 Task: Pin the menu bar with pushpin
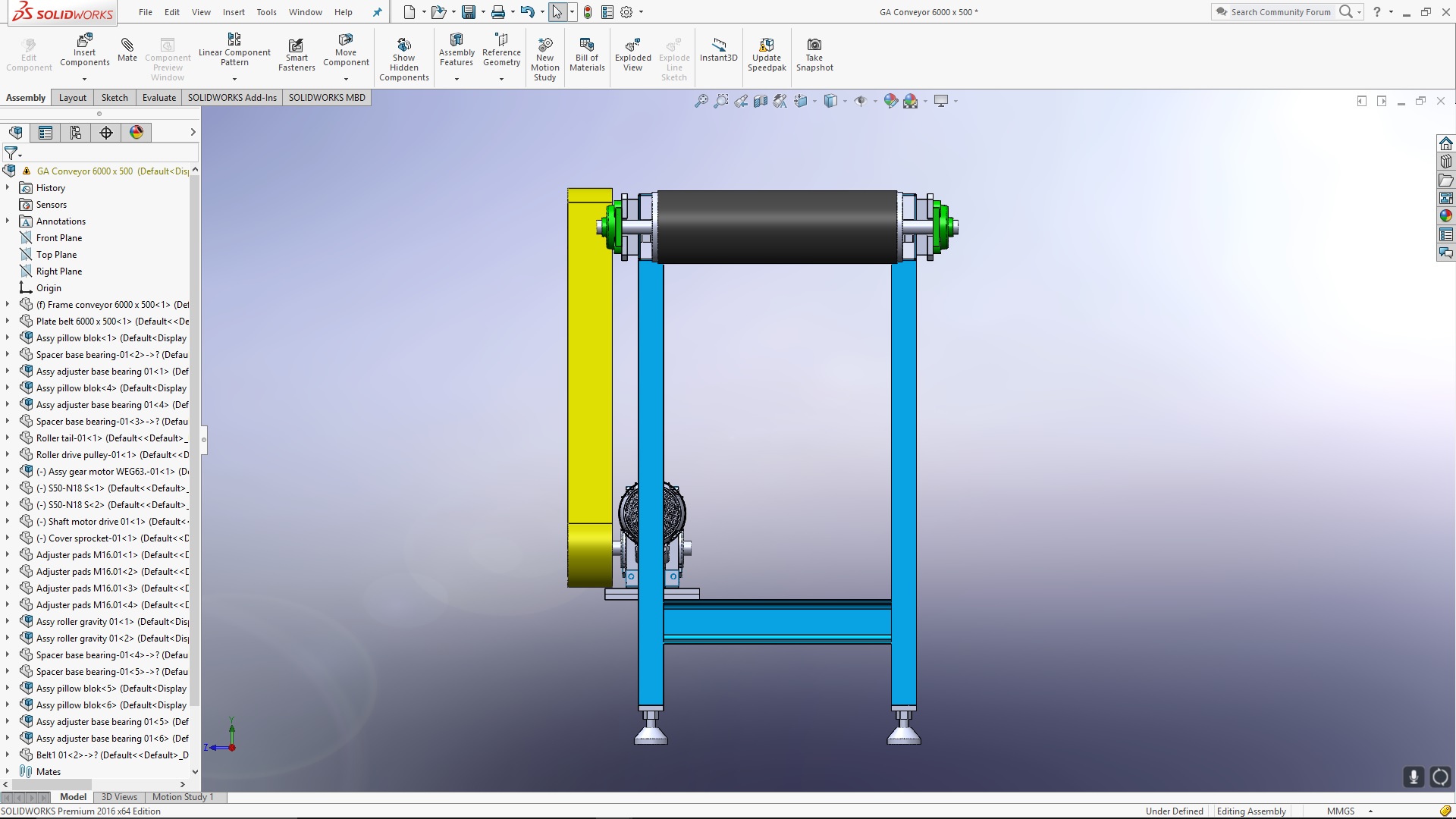[377, 12]
